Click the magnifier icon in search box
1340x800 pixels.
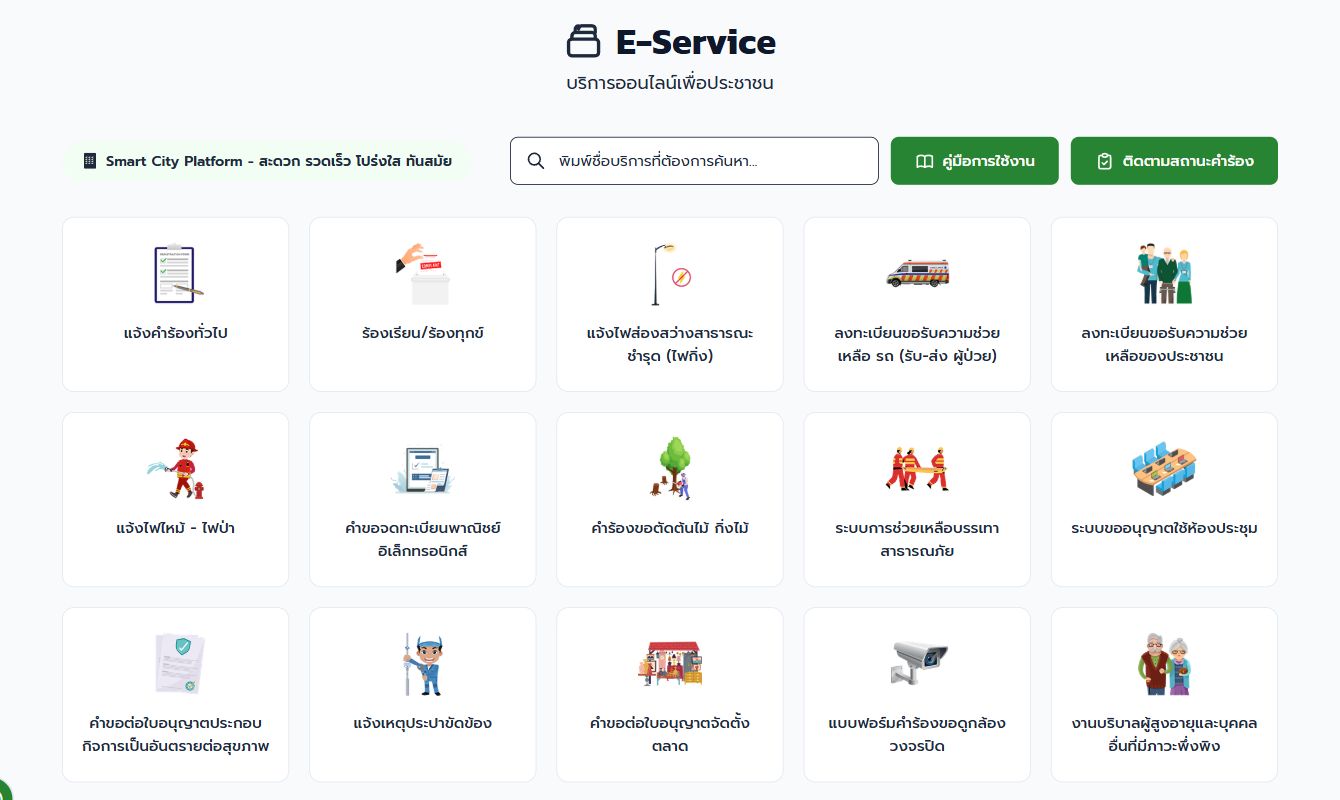click(536, 161)
